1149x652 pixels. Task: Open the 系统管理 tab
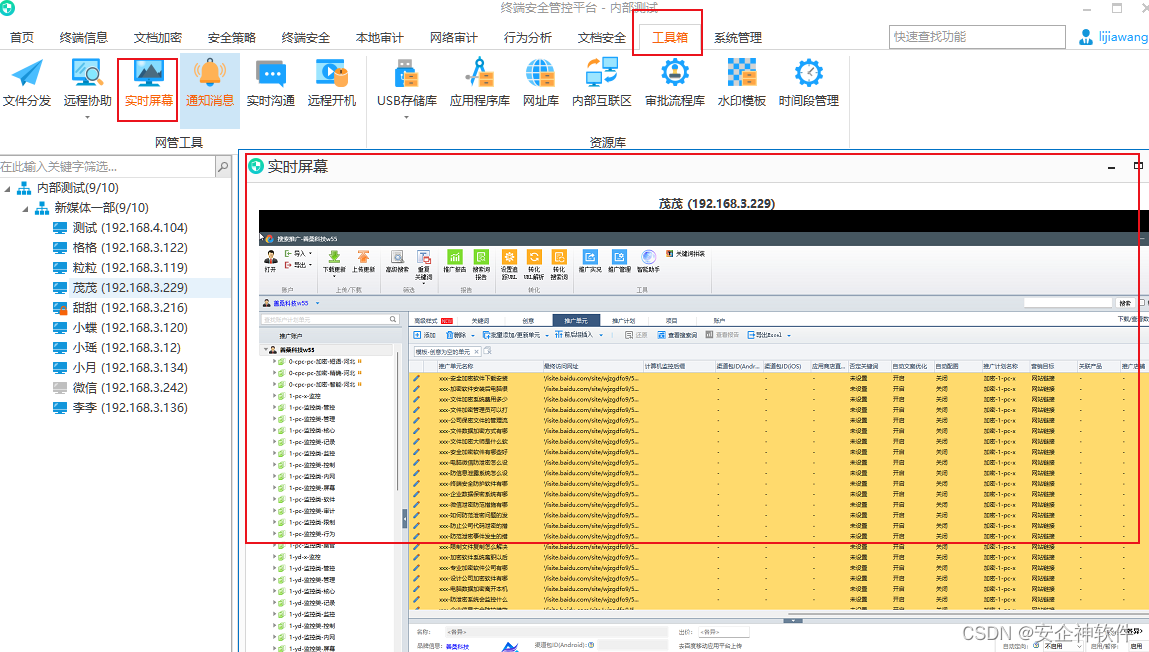pos(738,37)
